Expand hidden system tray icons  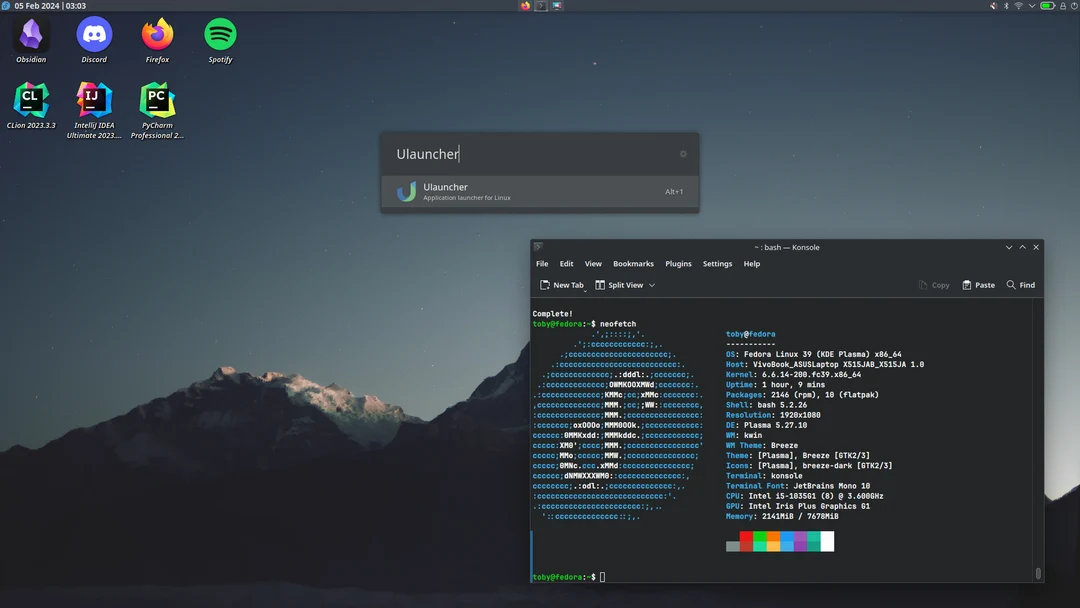click(1032, 6)
